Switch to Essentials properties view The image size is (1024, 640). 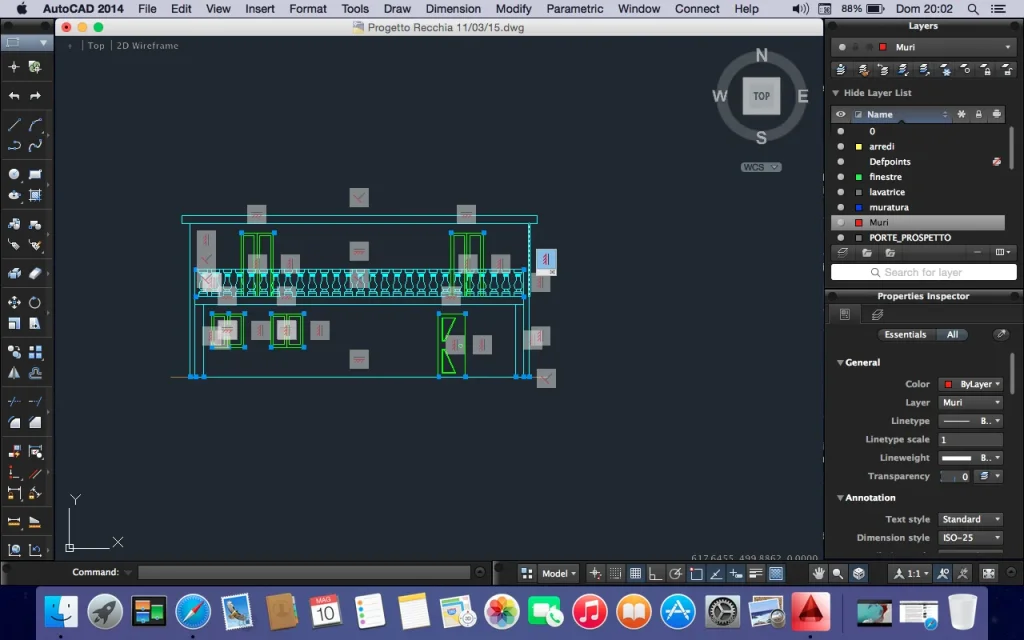coord(905,335)
